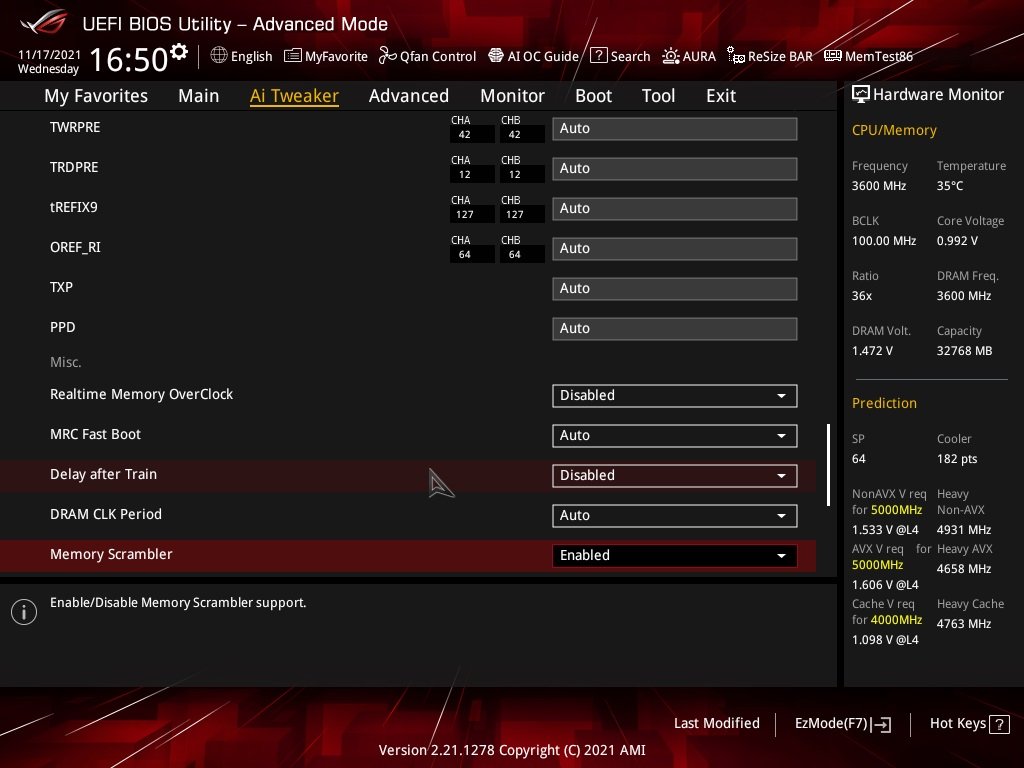Select Ai Tweaker tab
The image size is (1024, 768).
tap(294, 96)
